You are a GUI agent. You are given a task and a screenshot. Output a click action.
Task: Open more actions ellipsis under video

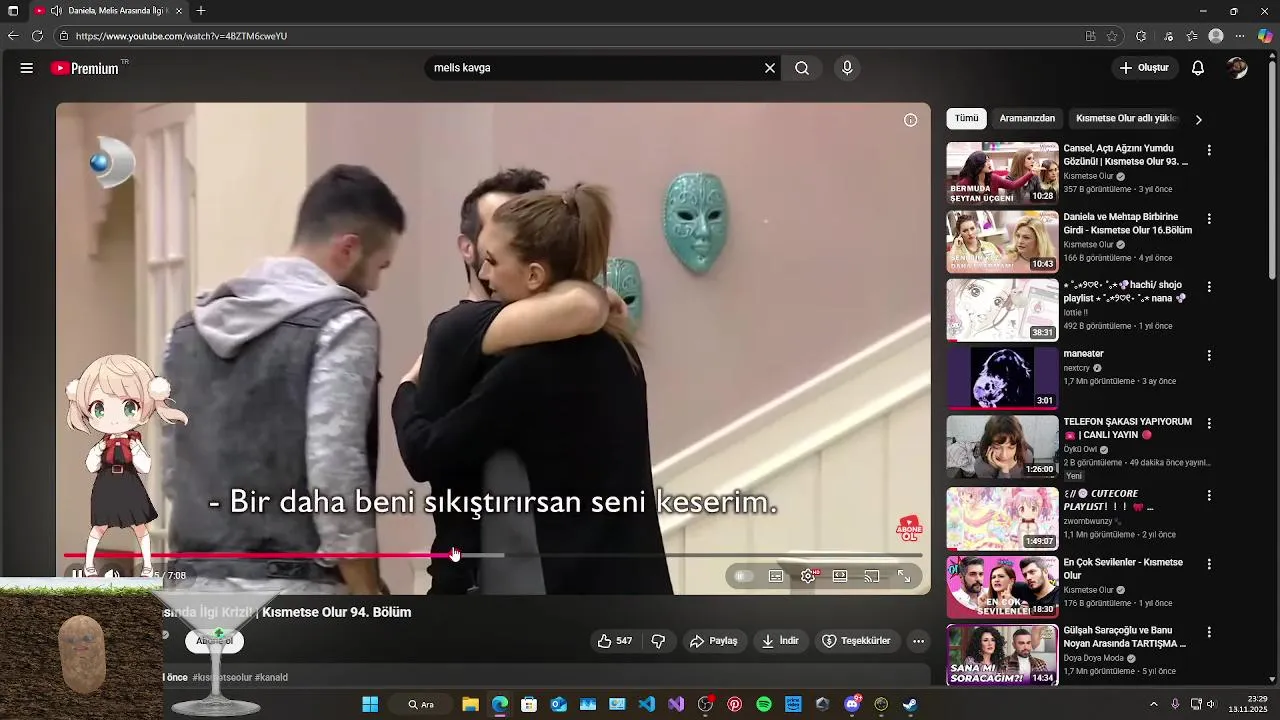(x=918, y=641)
